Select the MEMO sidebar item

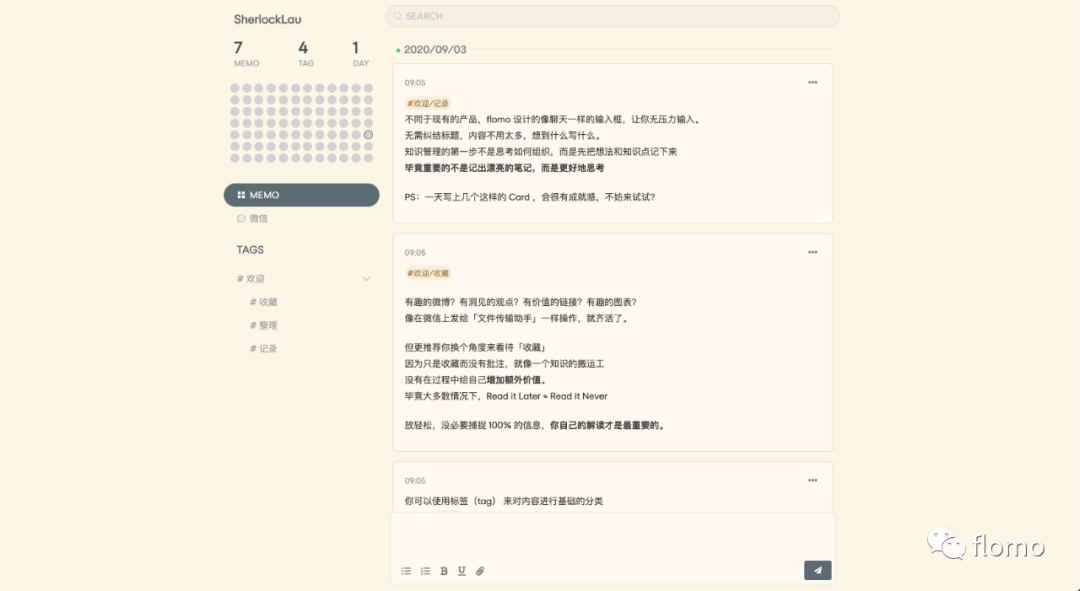[x=302, y=195]
